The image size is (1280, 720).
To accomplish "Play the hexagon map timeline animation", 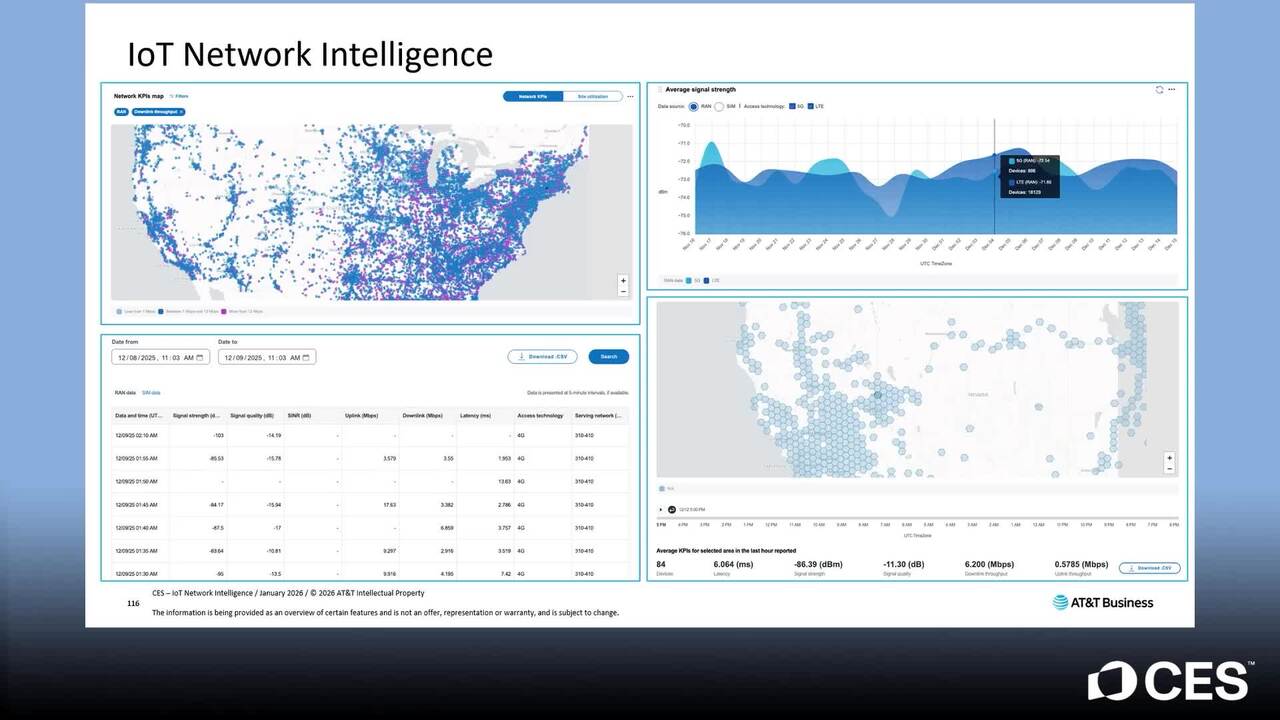I will [661, 509].
